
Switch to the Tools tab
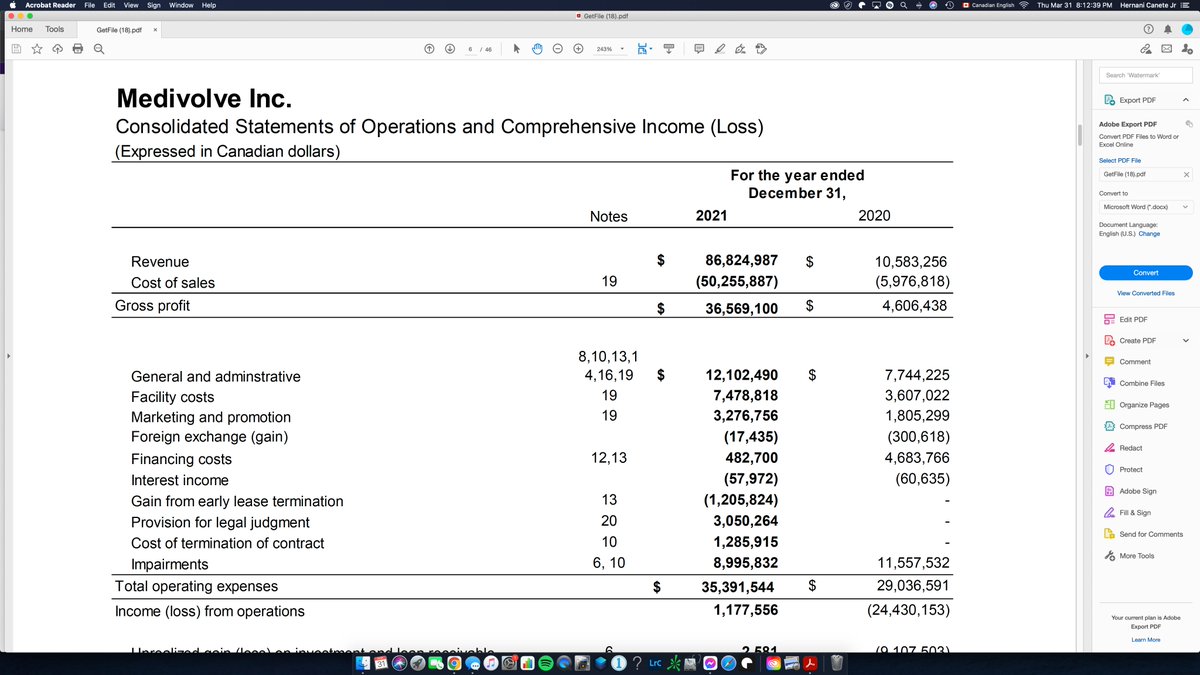[x=55, y=29]
